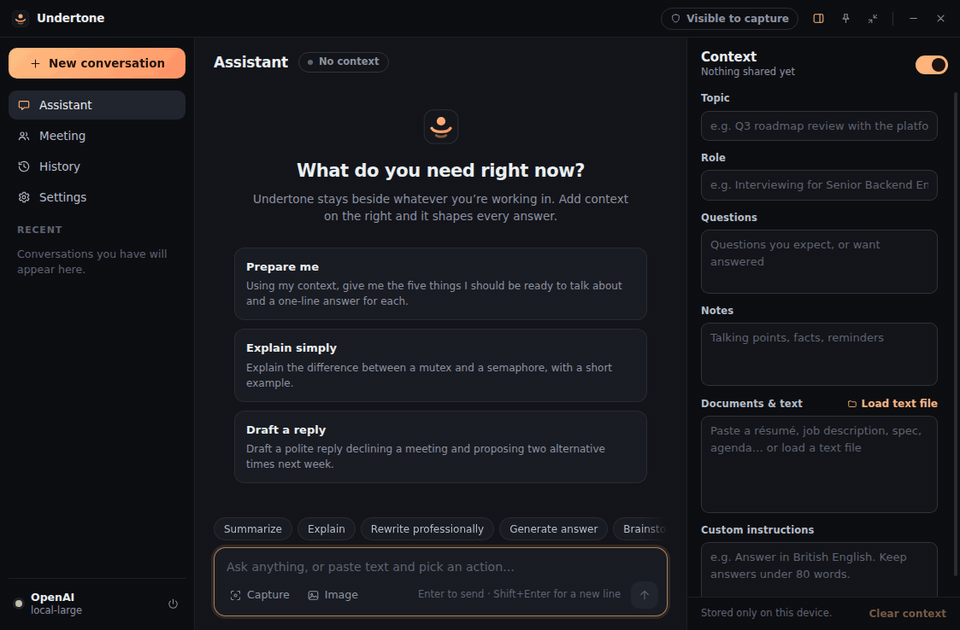
Task: Focus the Topic input field
Action: [819, 126]
